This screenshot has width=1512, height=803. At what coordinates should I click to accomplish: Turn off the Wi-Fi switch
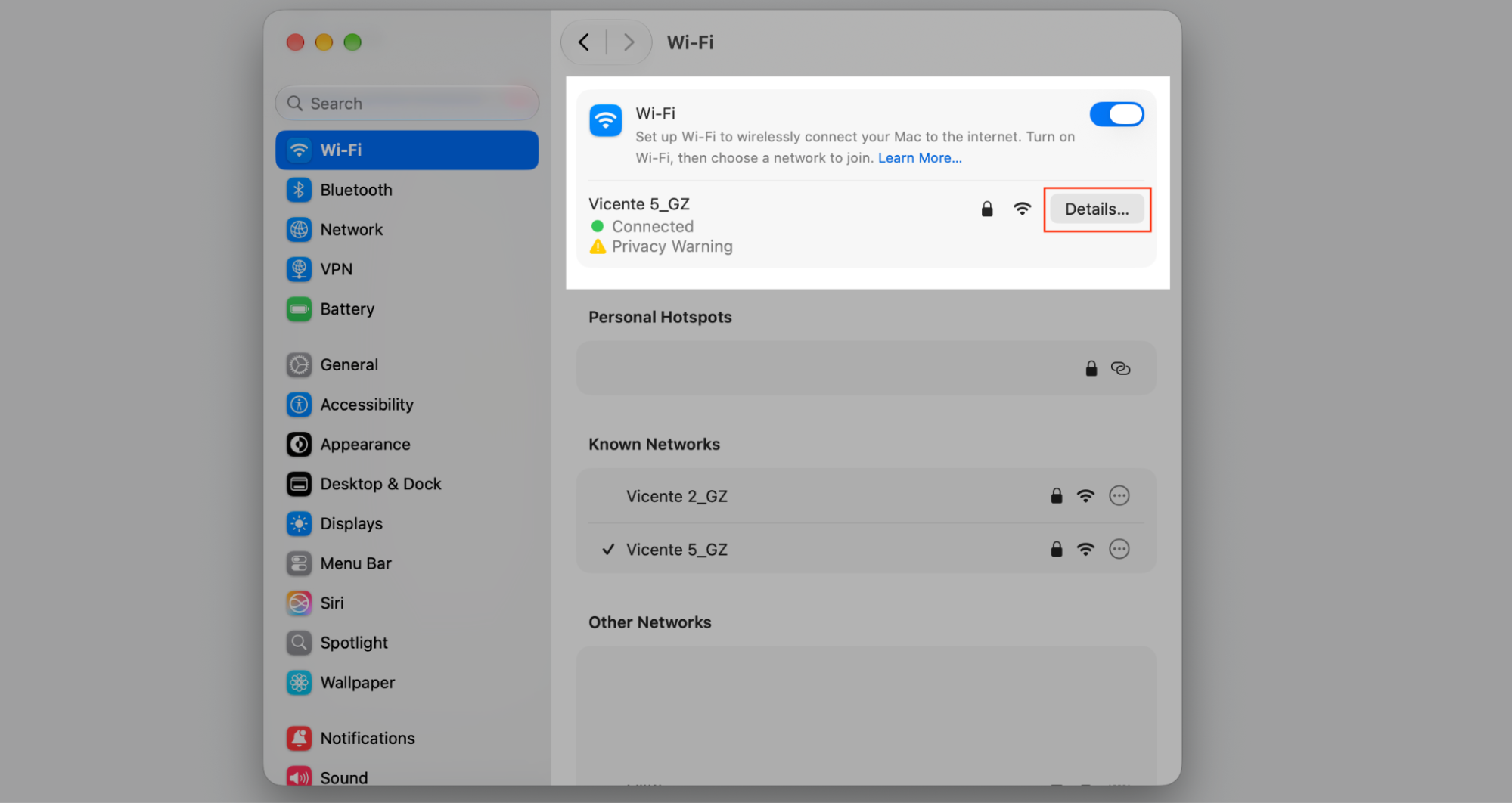tap(1116, 114)
